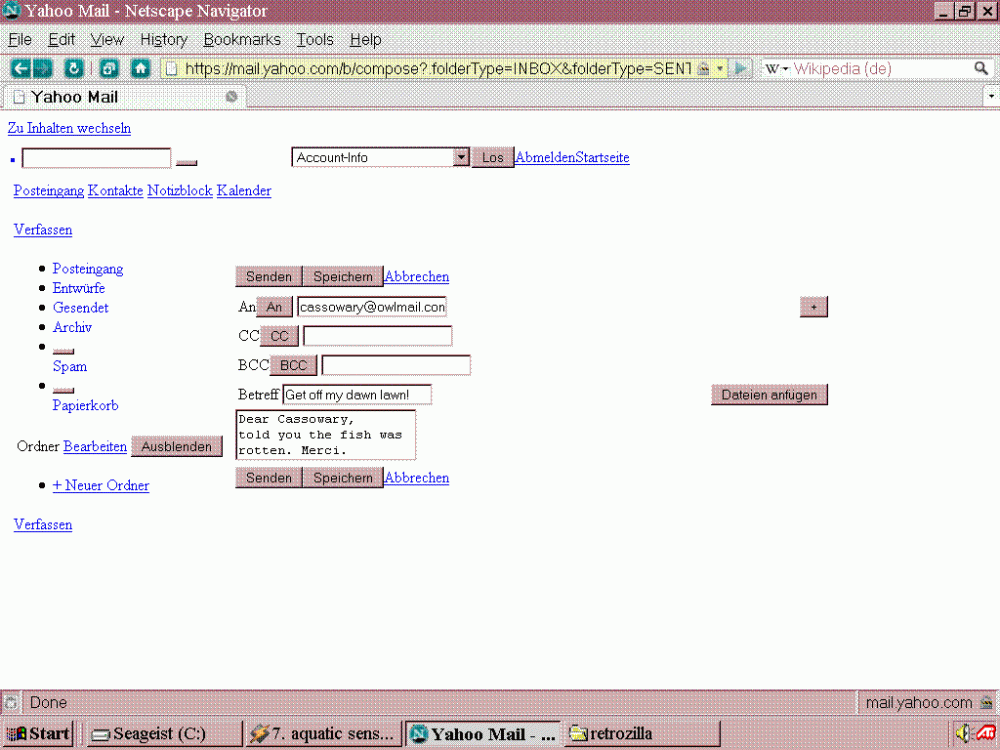Click inside the message body text area
The width and height of the screenshot is (1000, 750).
point(324,433)
